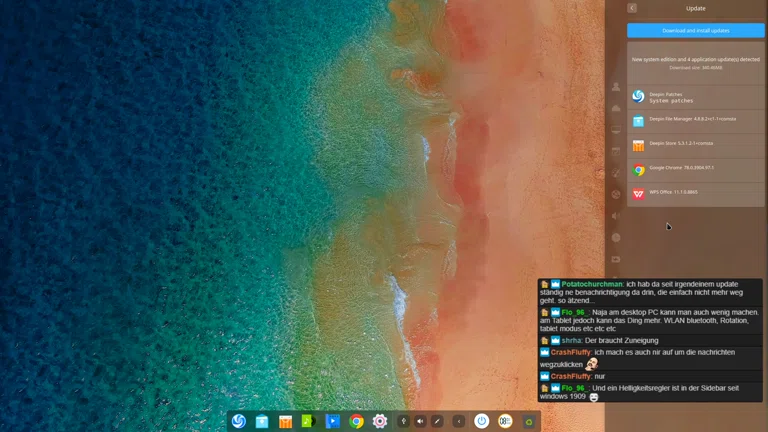Open Power settings in control center sidebar
The image size is (768, 432).
(x=616, y=259)
